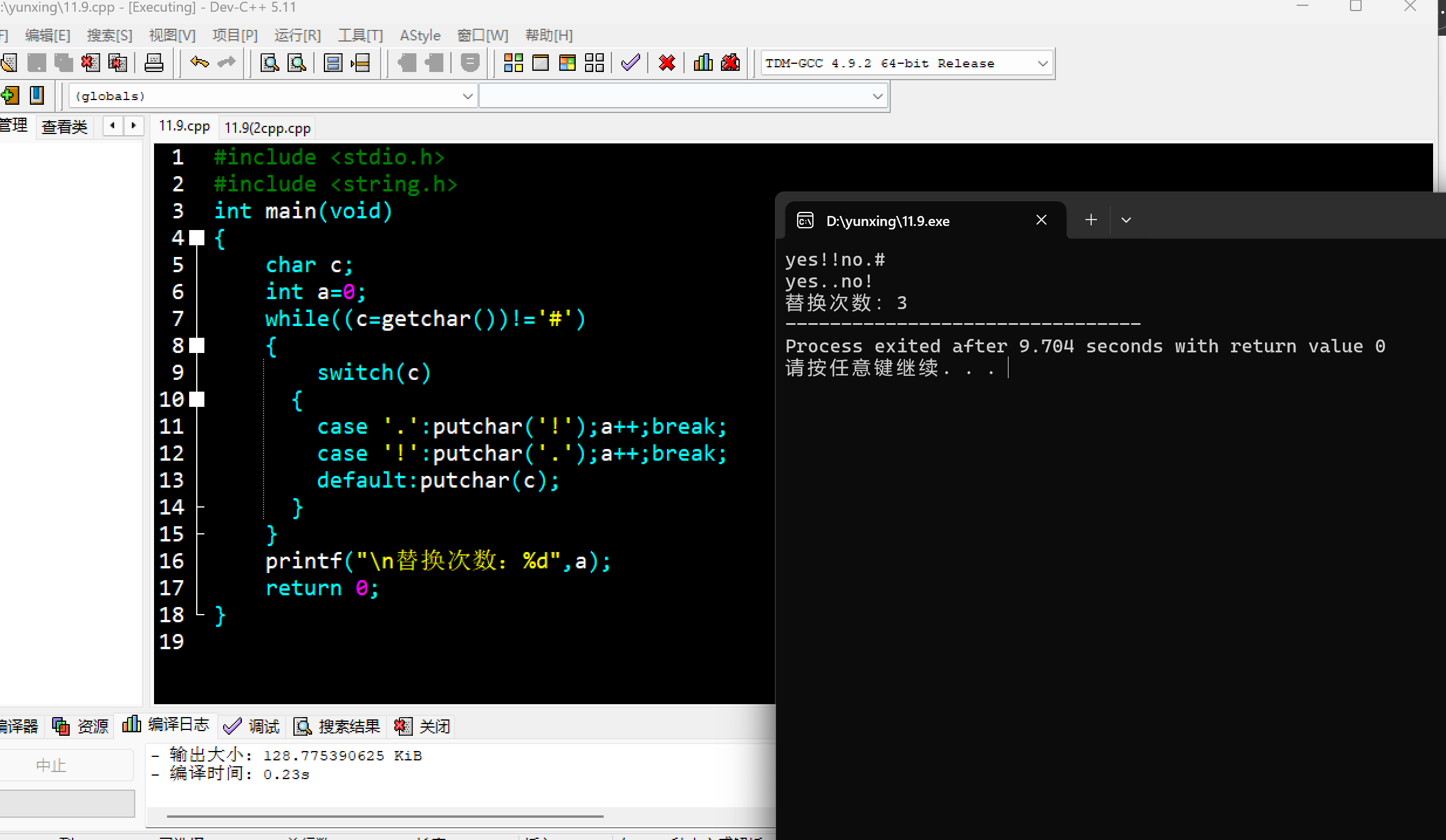Open the 调试 debug tab
The height and width of the screenshot is (840, 1446).
click(x=252, y=726)
